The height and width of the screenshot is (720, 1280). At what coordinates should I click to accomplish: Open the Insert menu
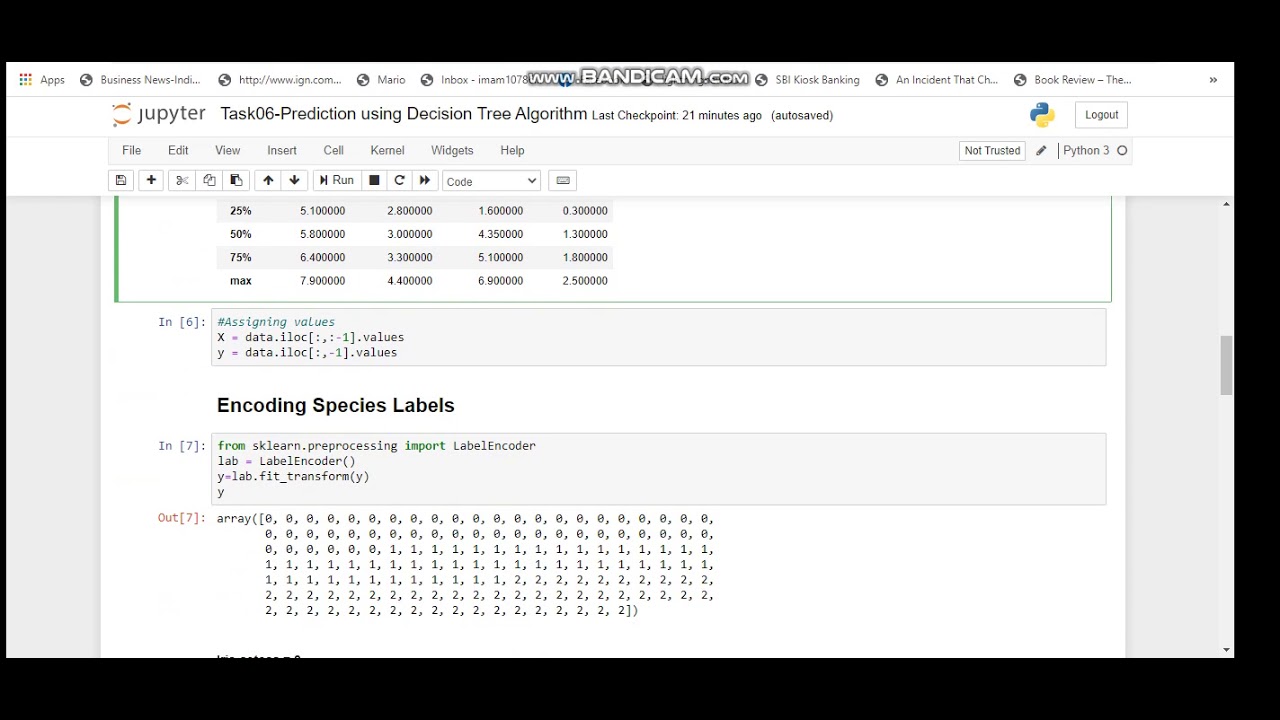(x=282, y=151)
